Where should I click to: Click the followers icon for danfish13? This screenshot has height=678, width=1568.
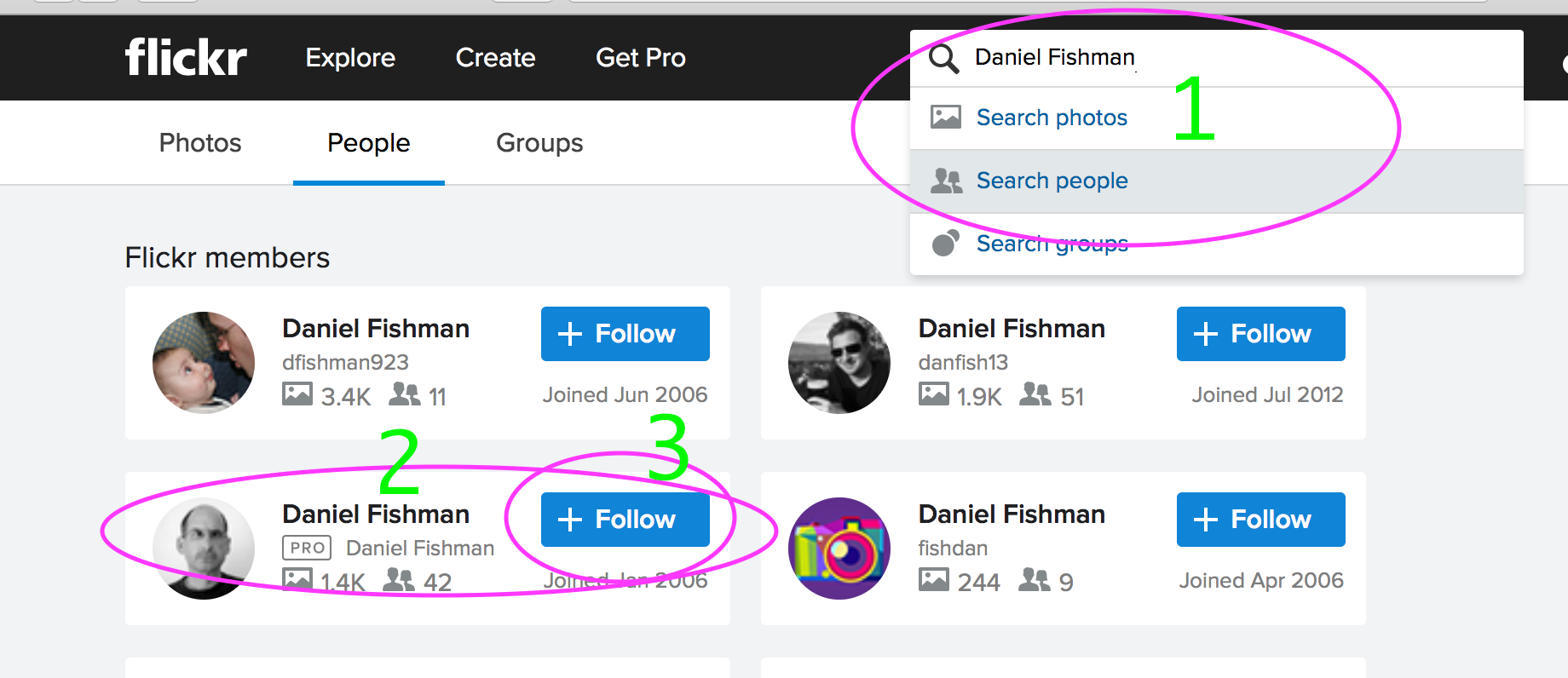[x=1035, y=394]
